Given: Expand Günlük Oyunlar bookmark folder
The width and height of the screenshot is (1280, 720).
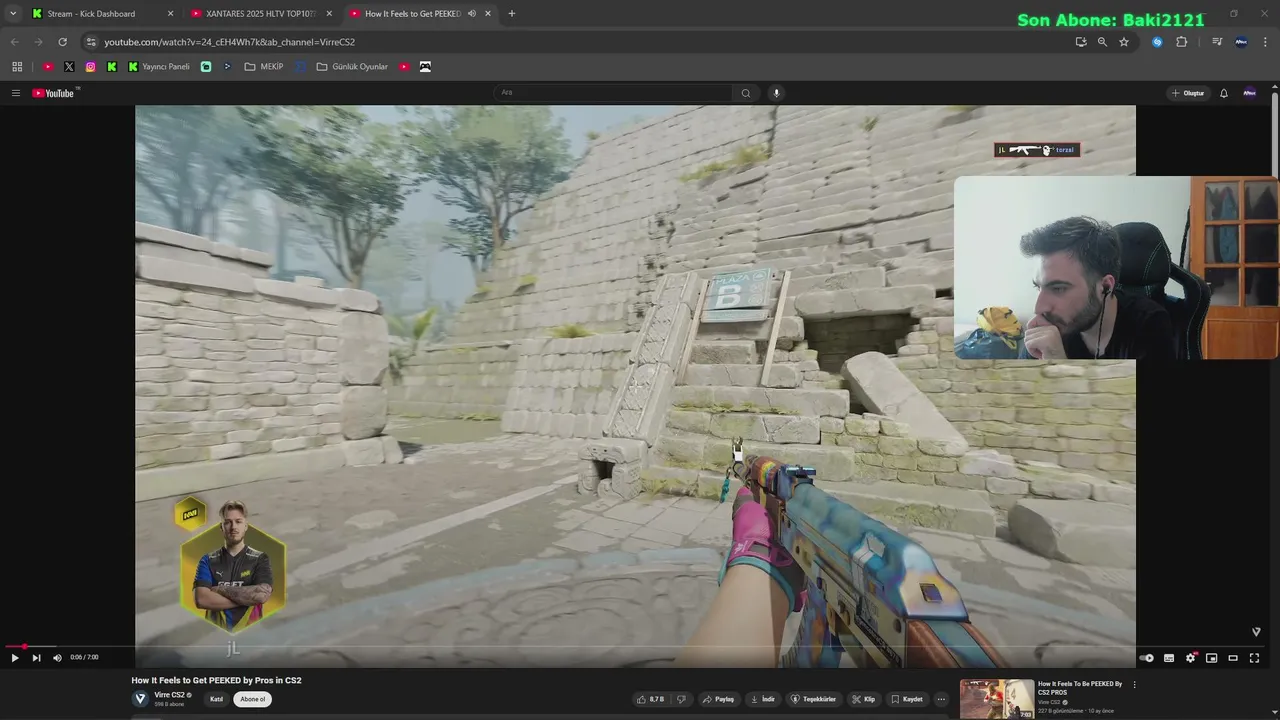Looking at the screenshot, I should click(x=352, y=67).
